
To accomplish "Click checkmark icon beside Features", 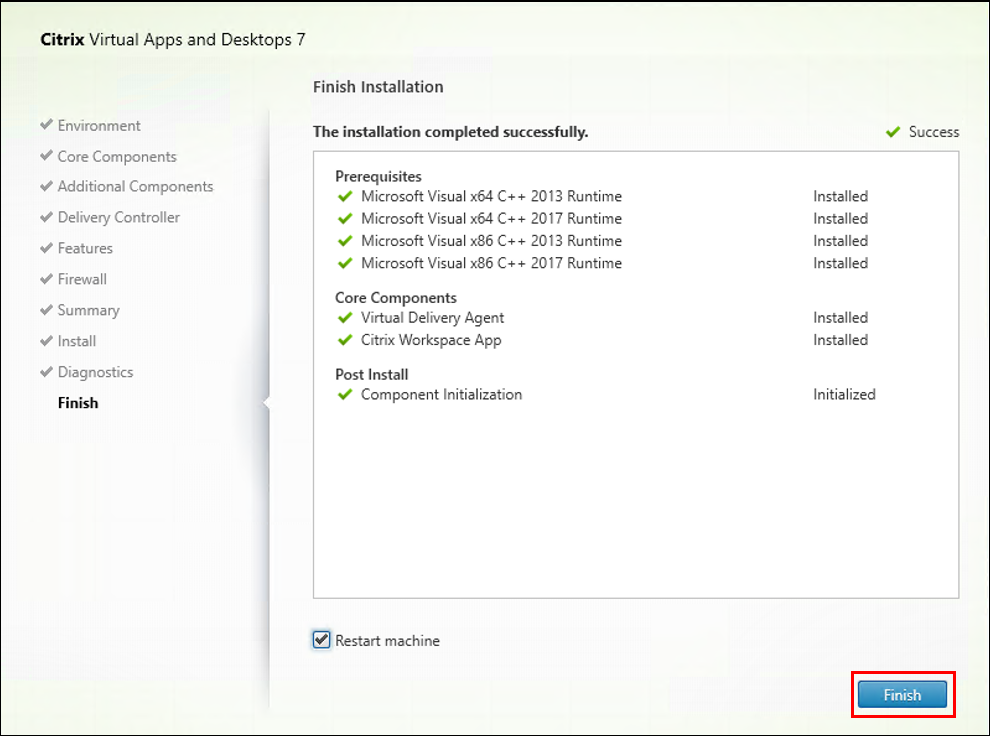I will (46, 248).
